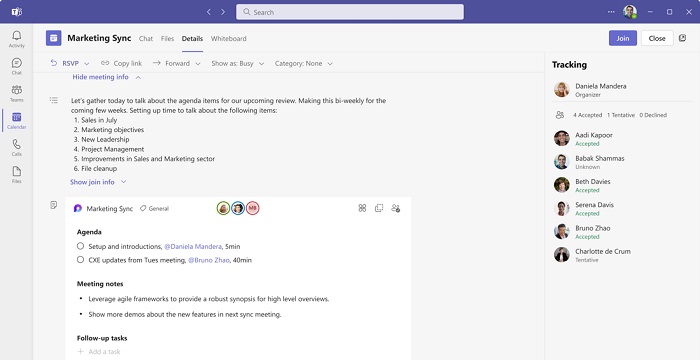
Task: Click the 0 Declined count
Action: 653,115
